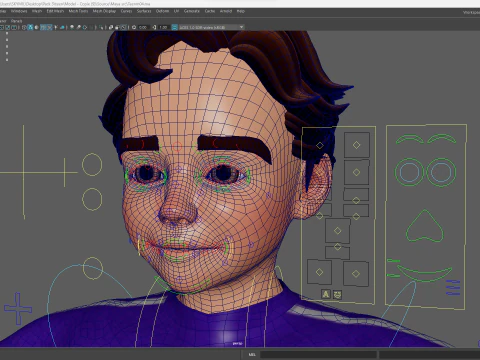Viewport: 480px width, 360px height.
Task: Select the blue cross control near the shoulder
Action: pyautogui.click(x=18, y=309)
